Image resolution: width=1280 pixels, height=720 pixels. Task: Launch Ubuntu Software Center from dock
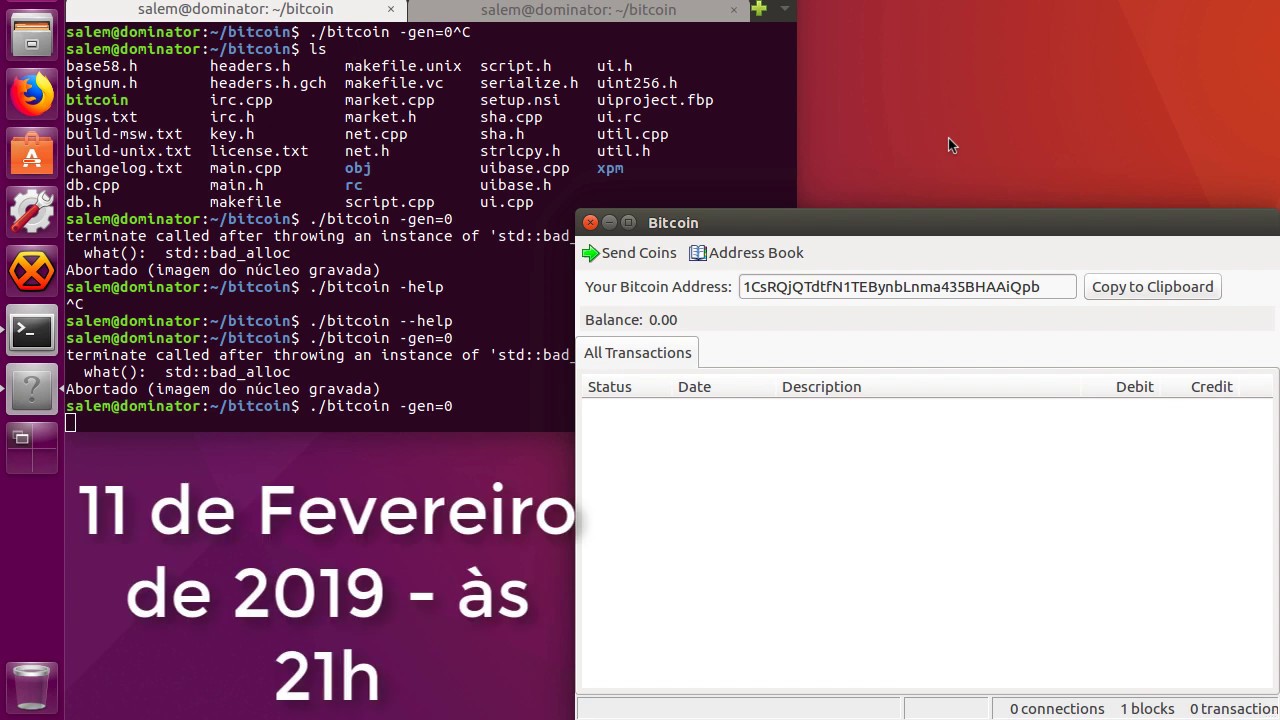pos(32,154)
